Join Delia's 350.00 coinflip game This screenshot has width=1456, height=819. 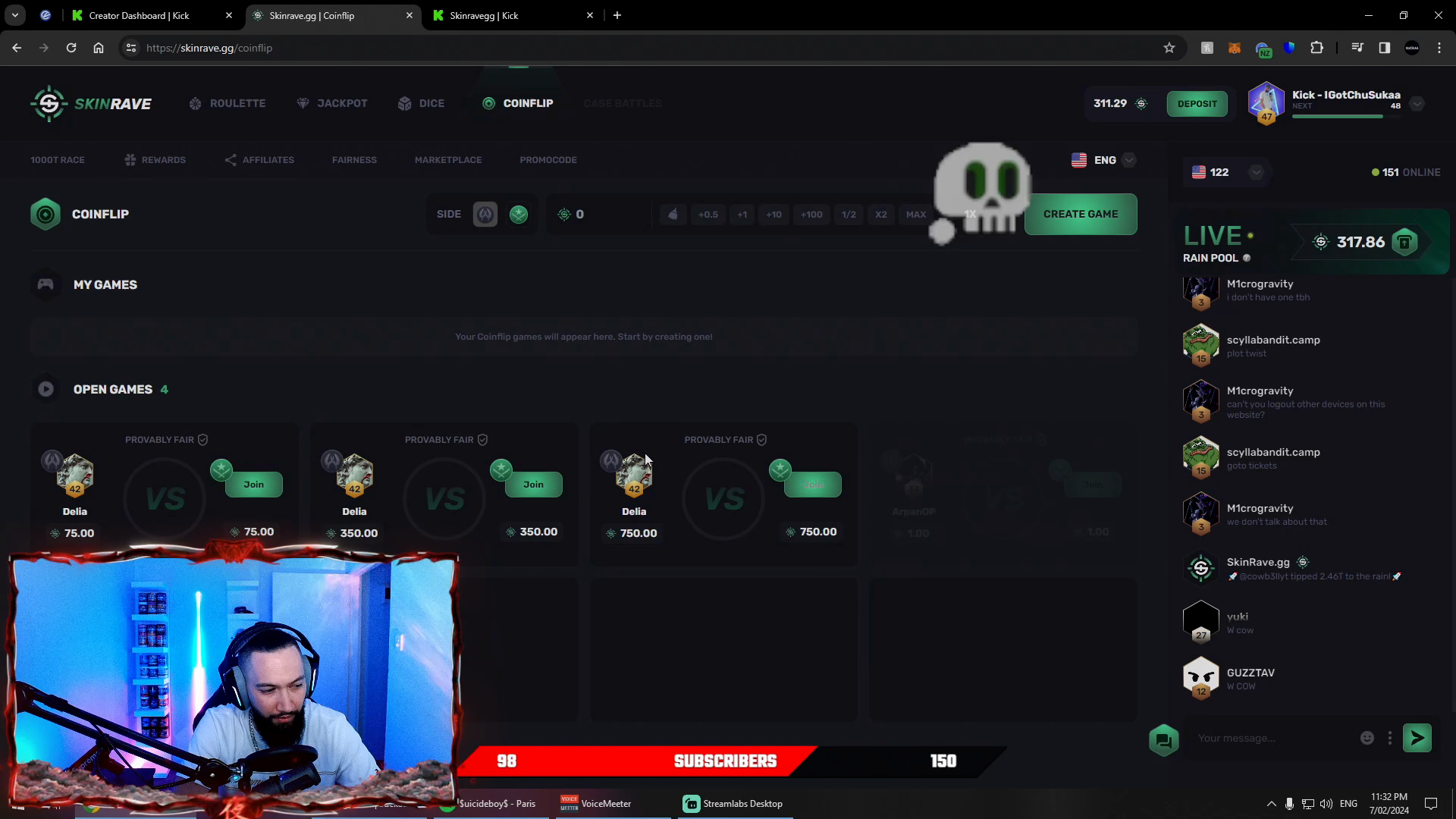click(x=534, y=485)
